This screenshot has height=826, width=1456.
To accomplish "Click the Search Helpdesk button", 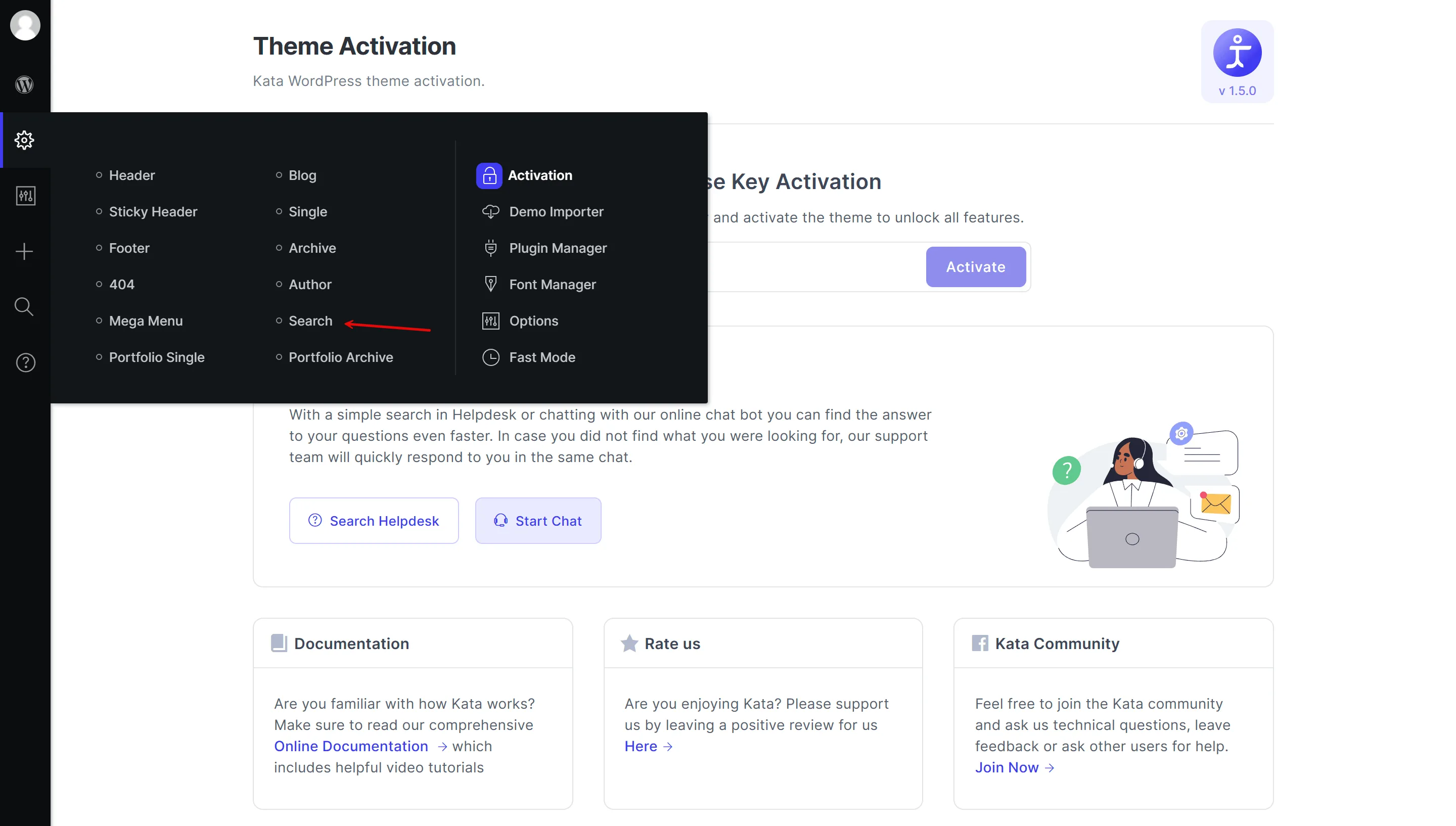I will (x=374, y=520).
